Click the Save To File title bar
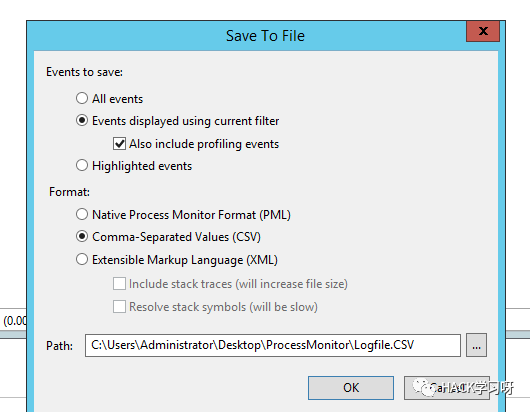The width and height of the screenshot is (530, 412). coord(265,36)
